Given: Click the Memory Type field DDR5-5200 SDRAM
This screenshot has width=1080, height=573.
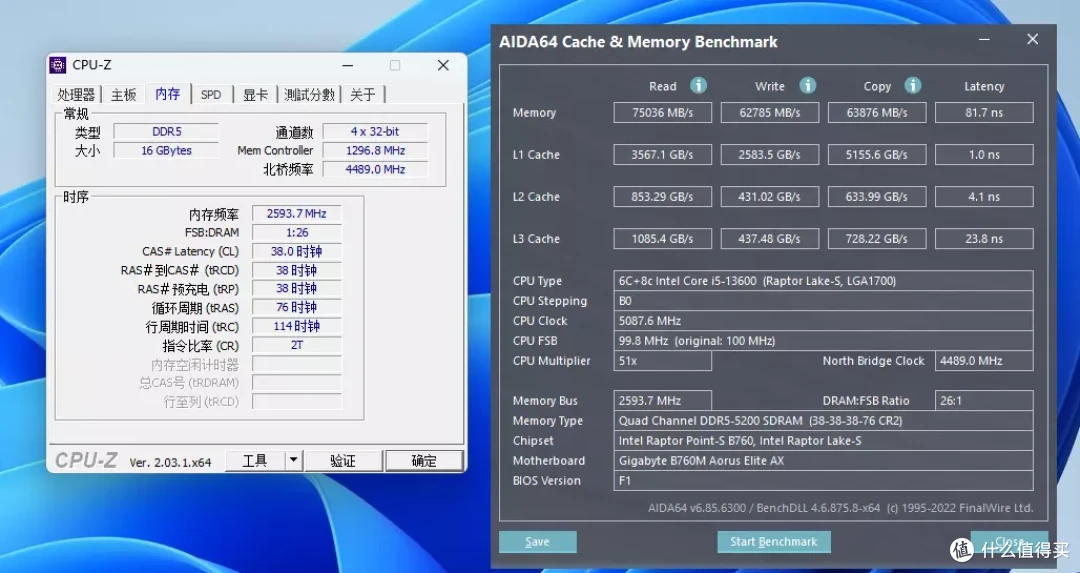Looking at the screenshot, I should (x=823, y=420).
